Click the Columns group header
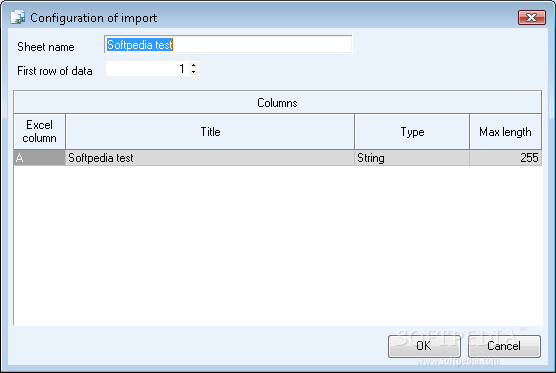Screen dimensions: 556x373 [x=277, y=103]
